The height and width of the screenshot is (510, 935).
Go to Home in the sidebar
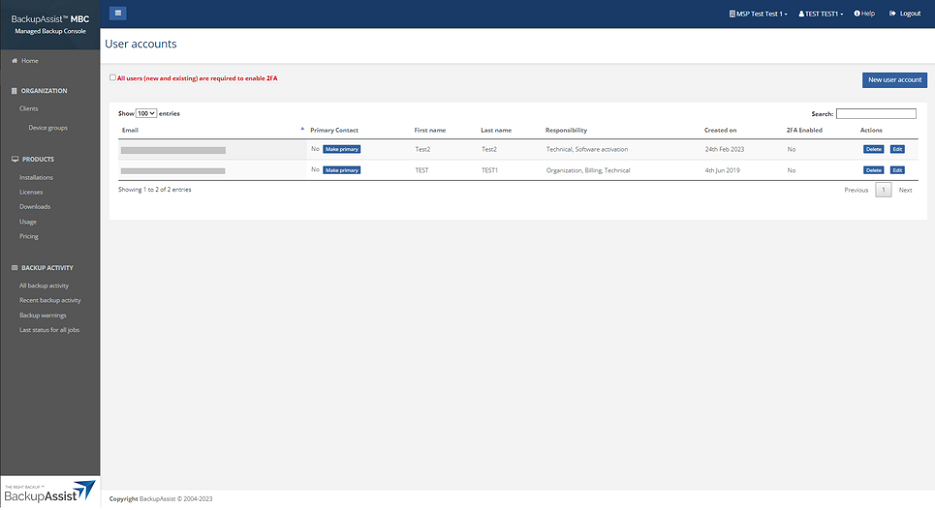click(x=25, y=61)
